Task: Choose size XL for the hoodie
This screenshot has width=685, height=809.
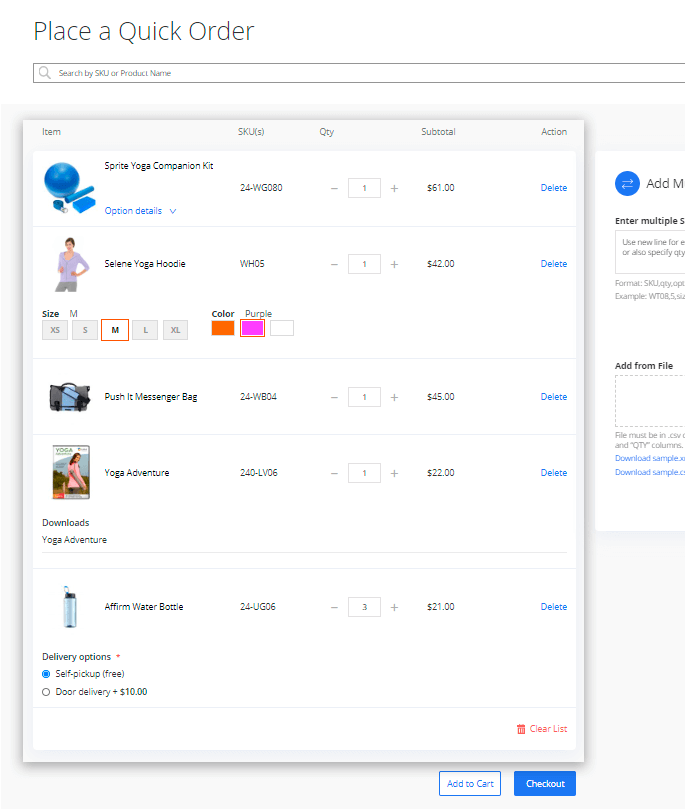Action: pos(175,330)
